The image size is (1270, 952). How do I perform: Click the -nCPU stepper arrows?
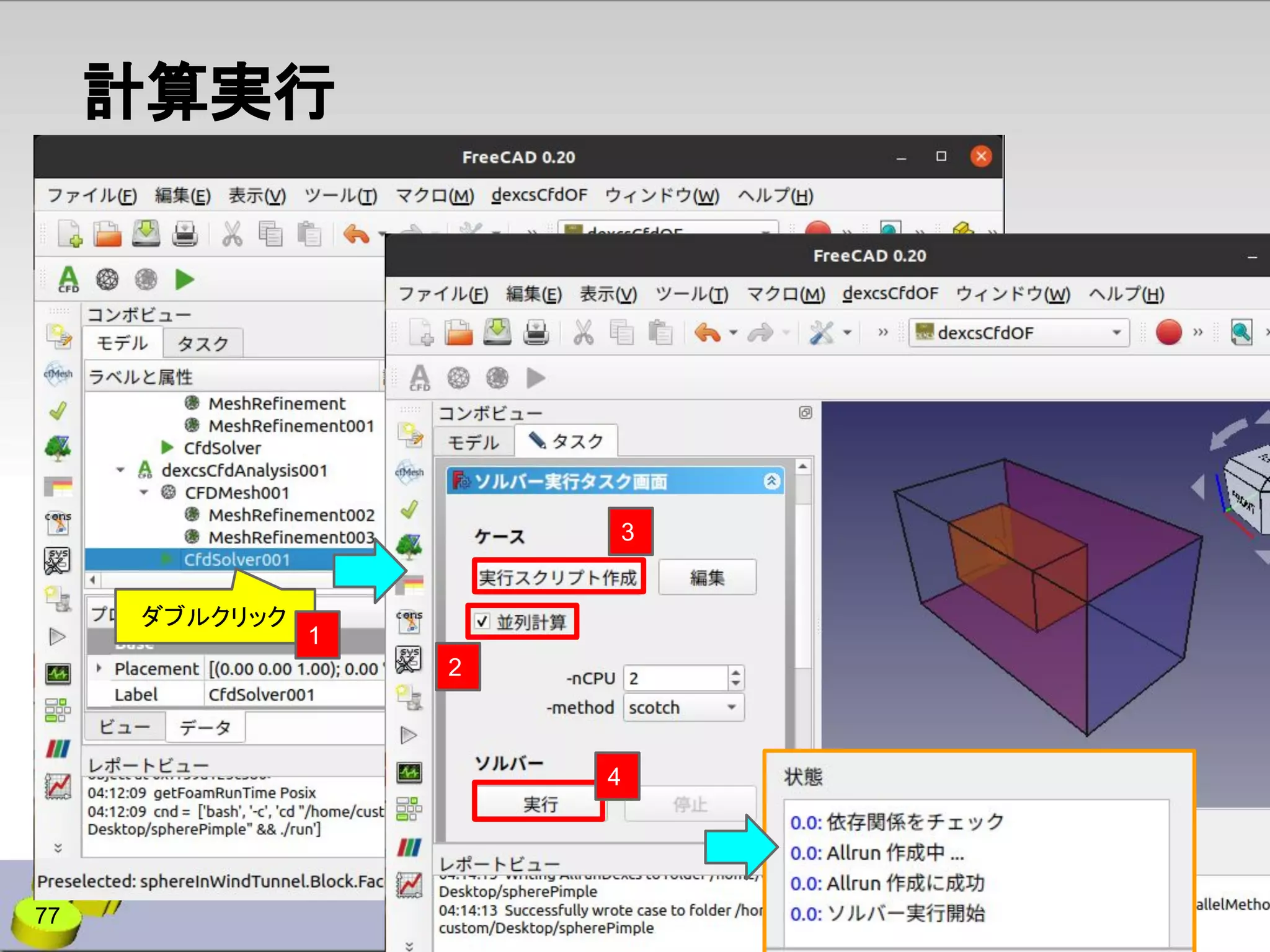[735, 678]
